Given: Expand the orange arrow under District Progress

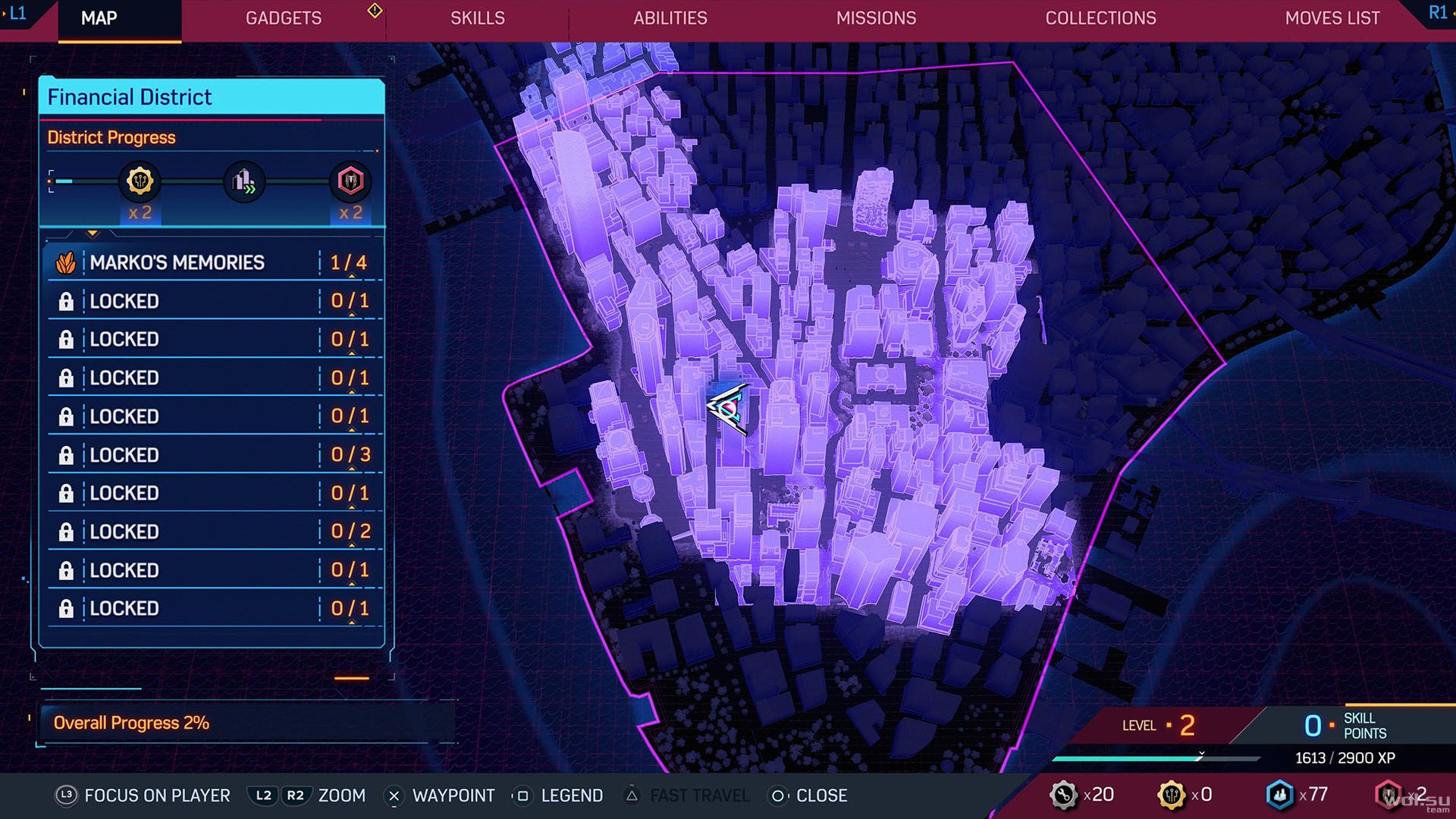Looking at the screenshot, I should pos(93,234).
